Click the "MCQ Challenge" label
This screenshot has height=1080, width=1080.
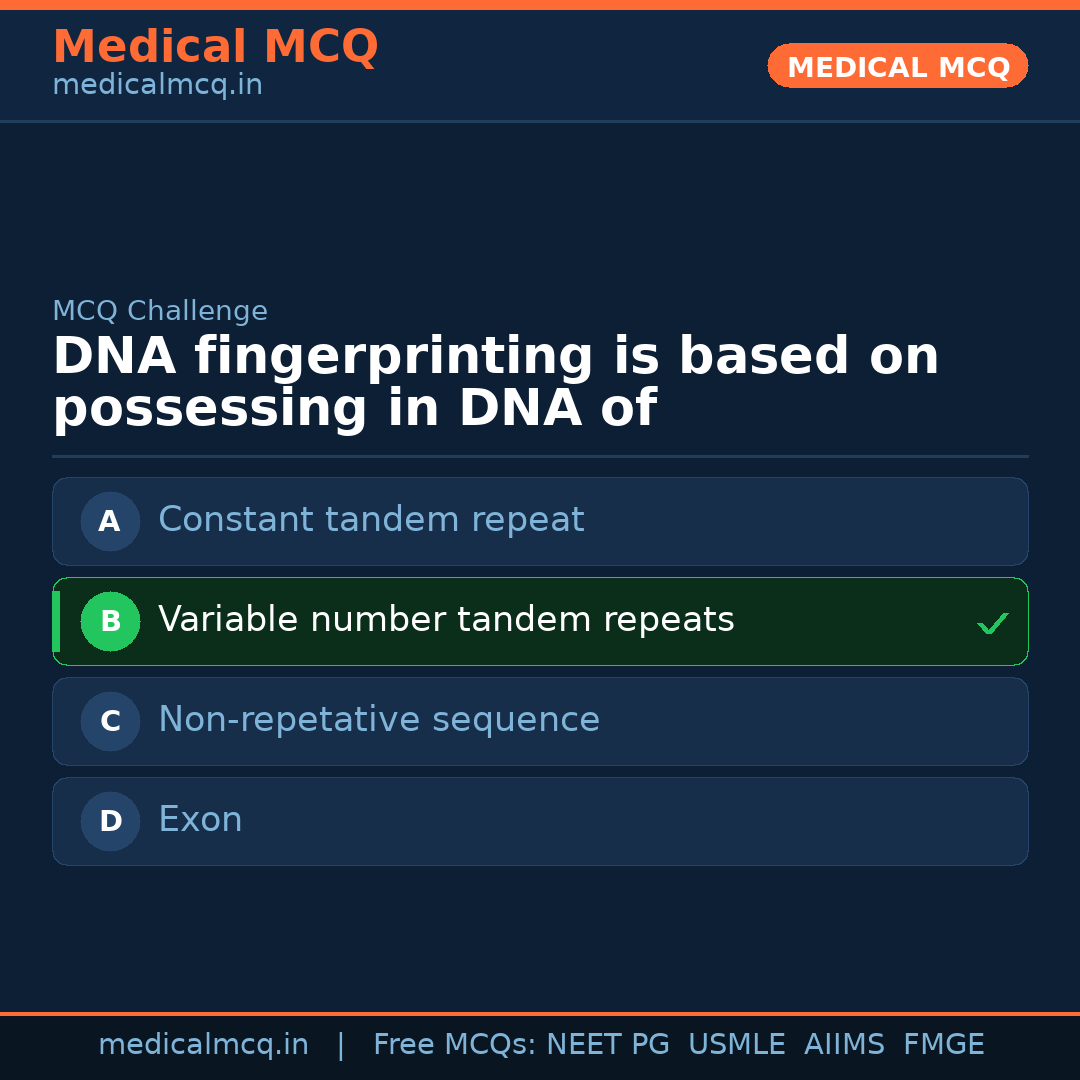(160, 311)
